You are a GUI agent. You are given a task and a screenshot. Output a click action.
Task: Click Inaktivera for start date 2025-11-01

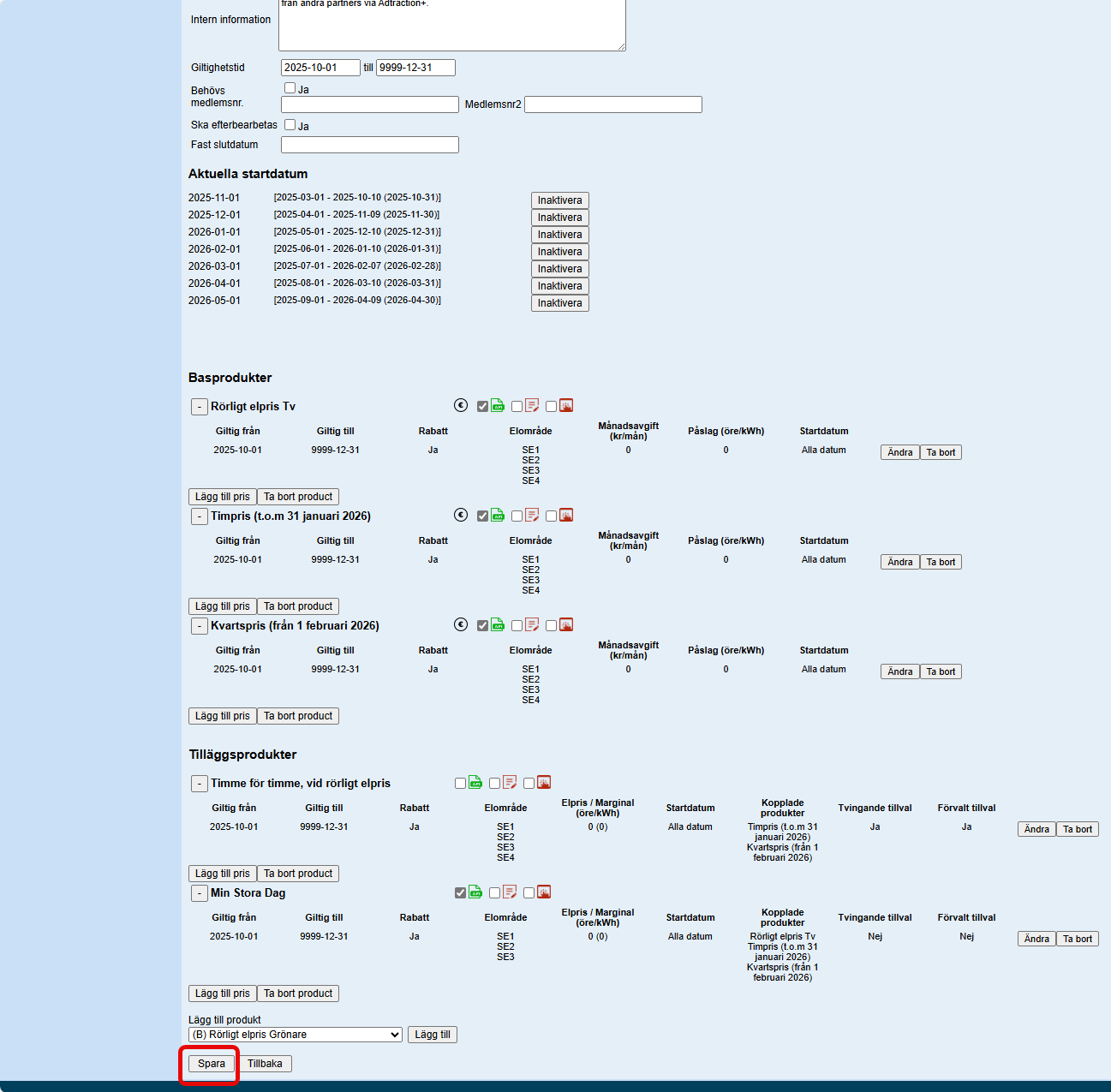click(559, 200)
